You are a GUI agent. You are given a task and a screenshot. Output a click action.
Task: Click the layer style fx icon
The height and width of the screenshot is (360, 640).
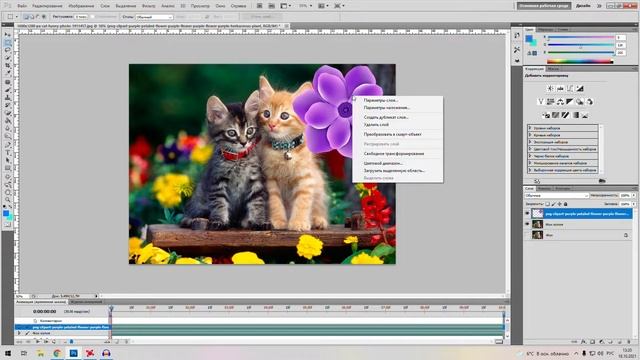(584, 342)
